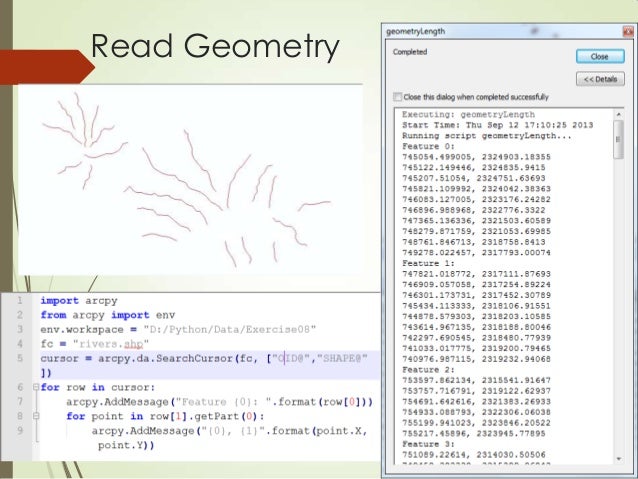Click 'point.Y))' continuation line
Screen dimensions: 638x479
coord(126,445)
